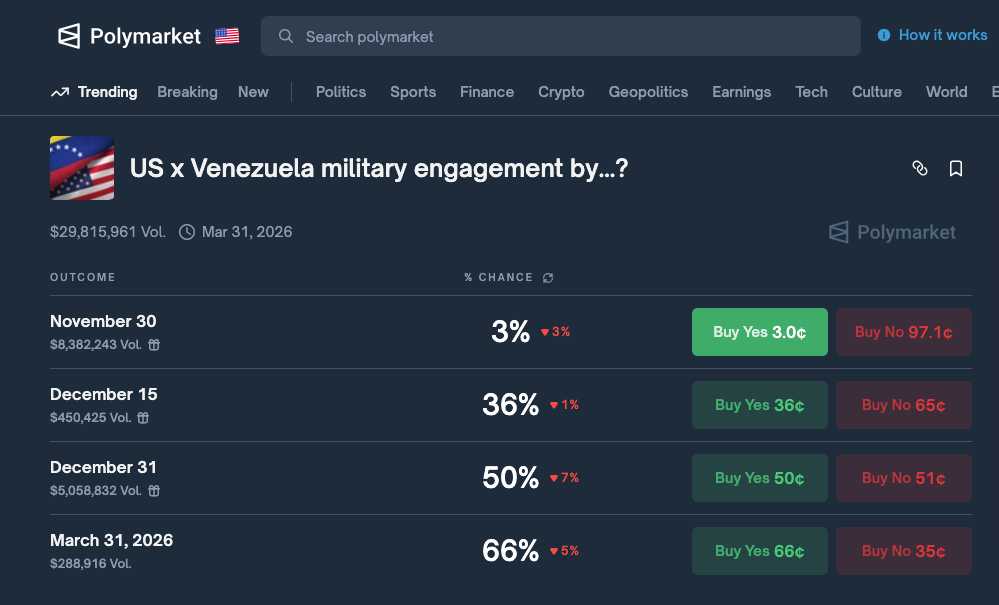
Task: Click gift icon under December 31
Action: tap(154, 491)
